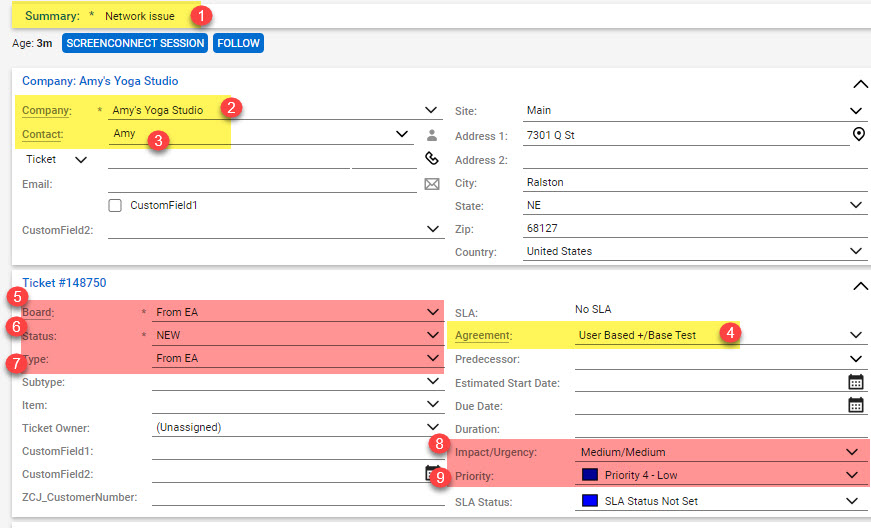Click the SCREENCONNECT SESSION button
Viewport: 871px width, 528px height.
[x=135, y=43]
